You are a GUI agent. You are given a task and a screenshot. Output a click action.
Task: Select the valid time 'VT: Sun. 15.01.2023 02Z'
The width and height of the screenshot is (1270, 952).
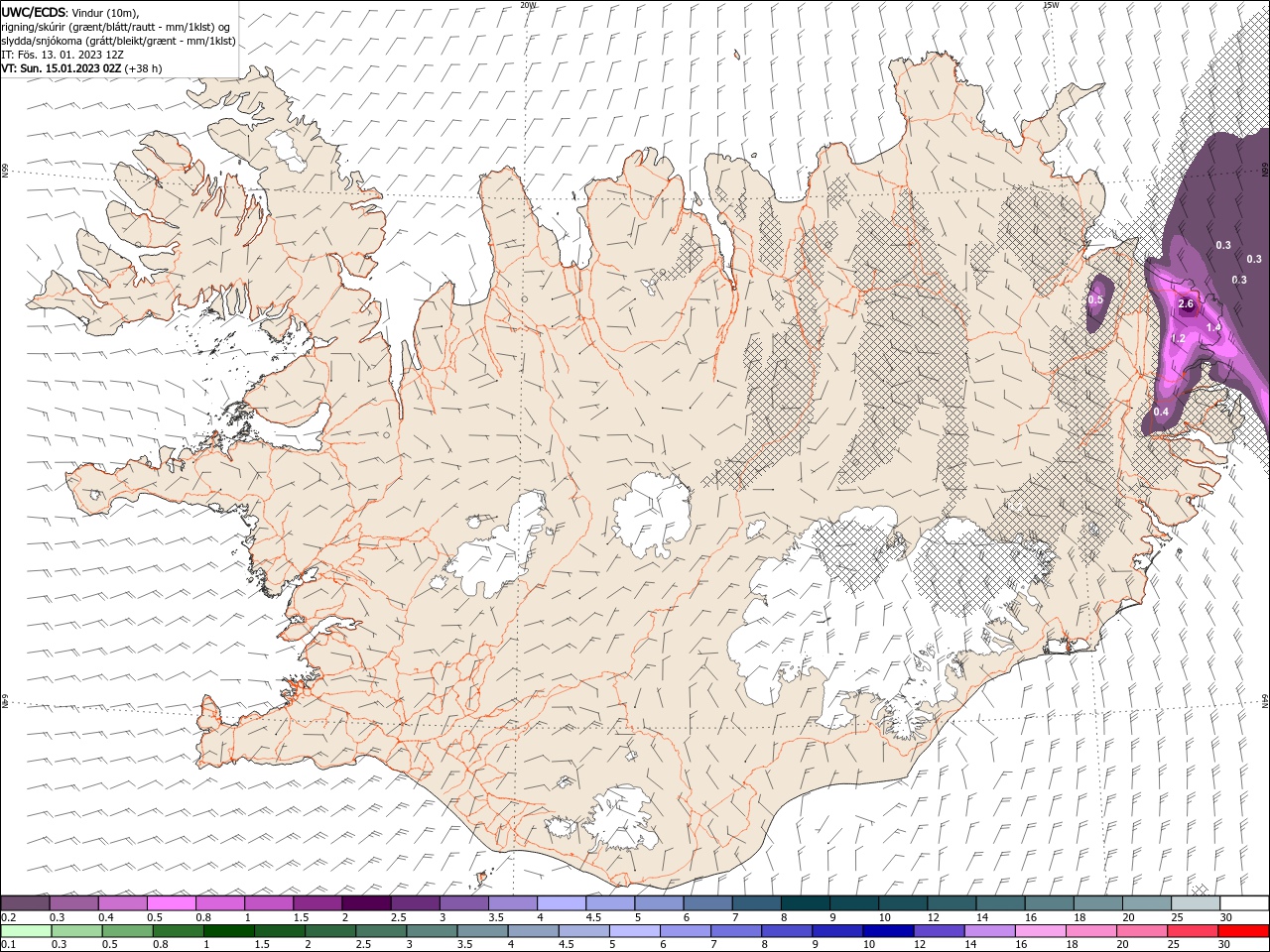tap(62, 68)
